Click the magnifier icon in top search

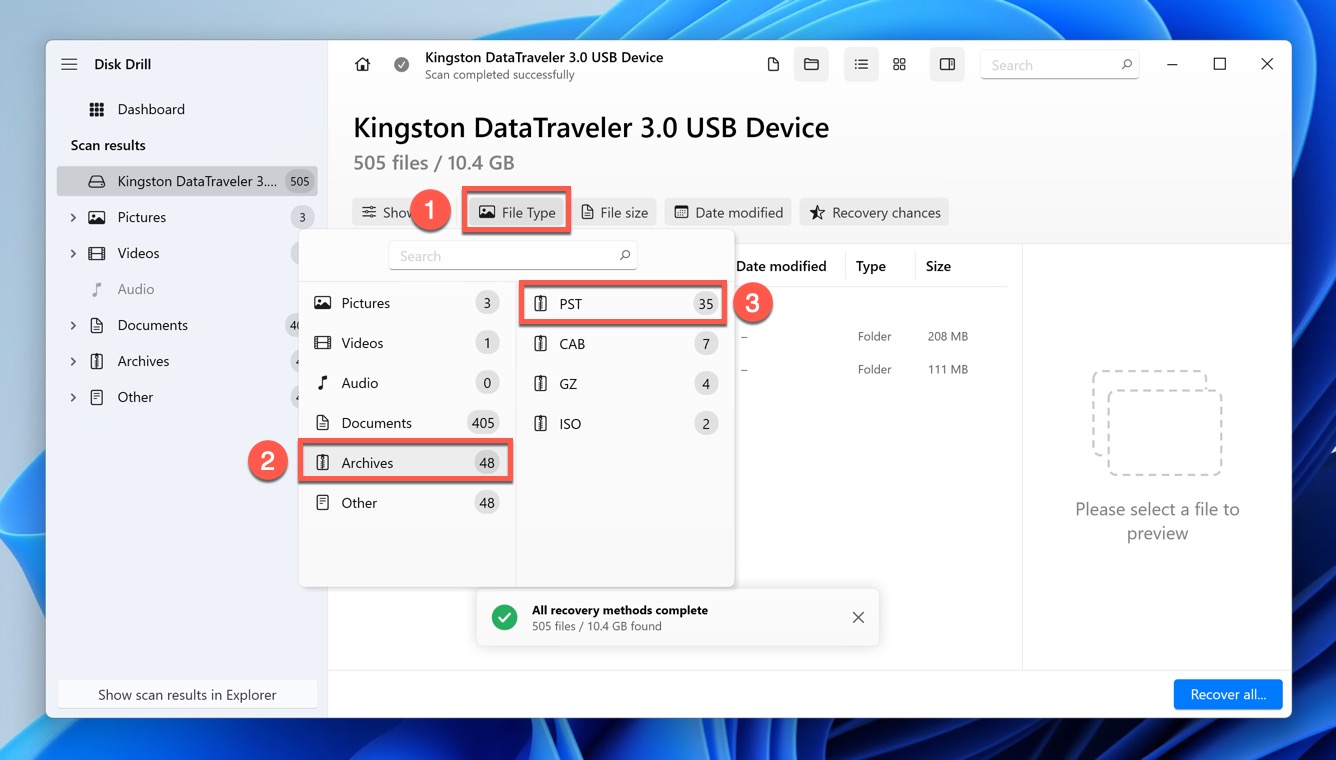pyautogui.click(x=1126, y=64)
